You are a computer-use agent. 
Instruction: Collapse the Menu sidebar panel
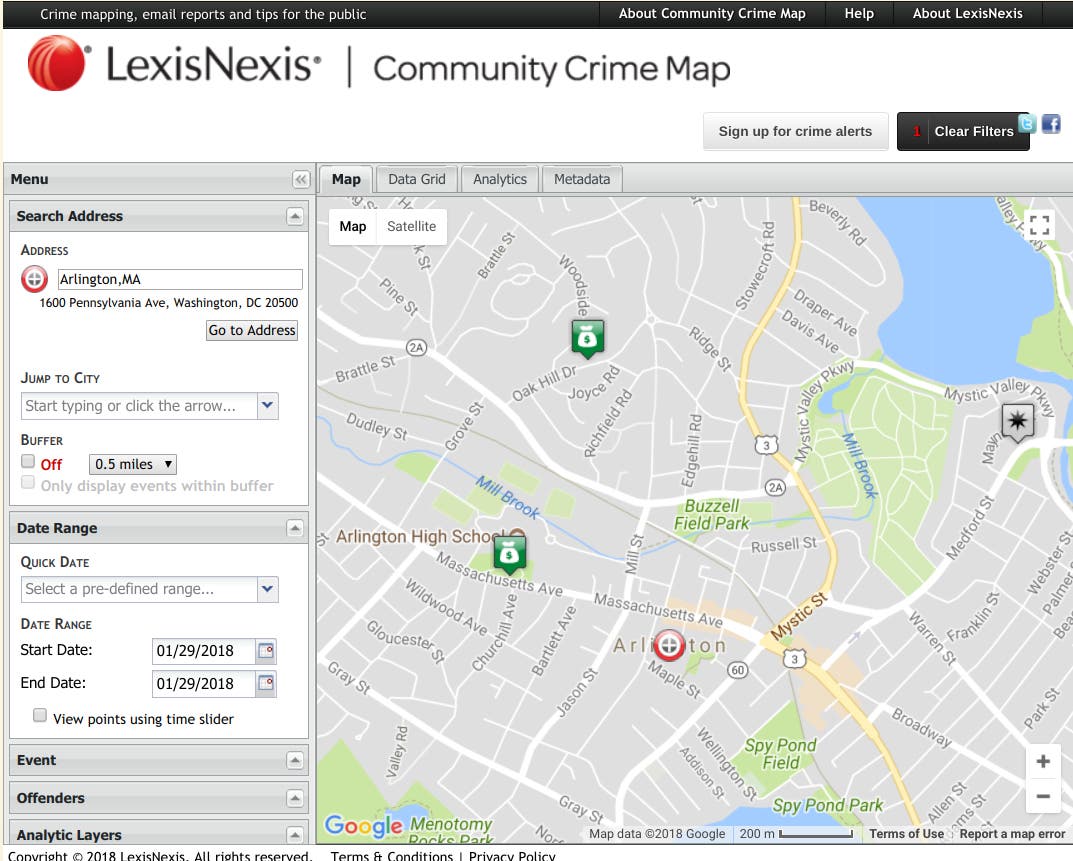[x=301, y=180]
